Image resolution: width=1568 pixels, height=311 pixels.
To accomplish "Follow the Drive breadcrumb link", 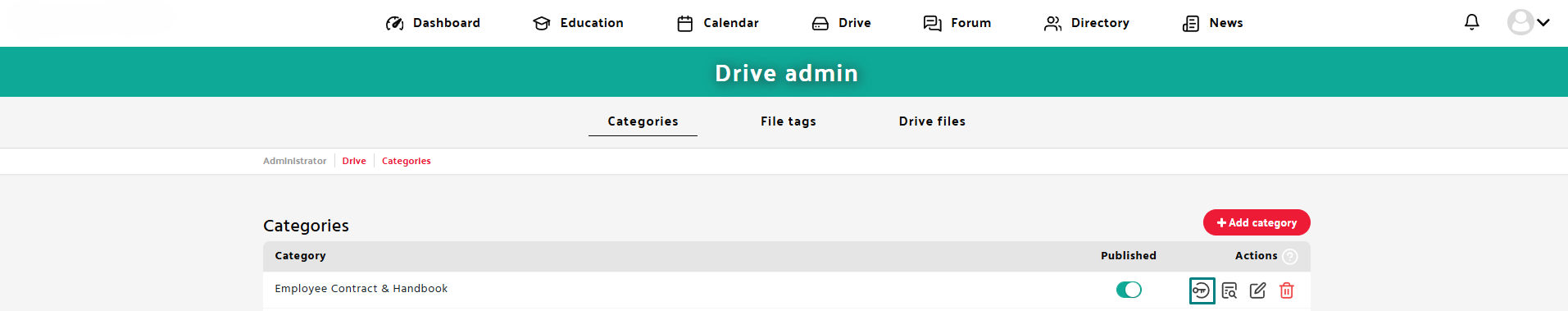I will (x=354, y=161).
